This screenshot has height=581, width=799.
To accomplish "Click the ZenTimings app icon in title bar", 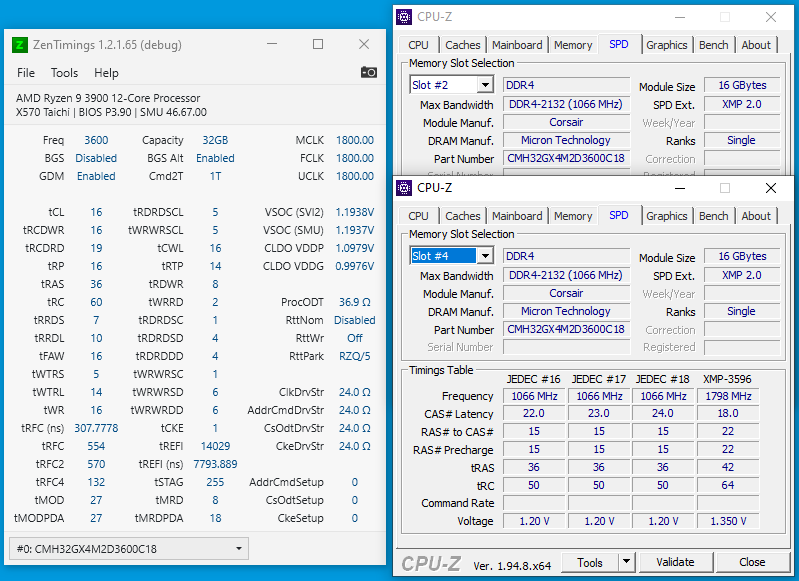I will coord(19,45).
